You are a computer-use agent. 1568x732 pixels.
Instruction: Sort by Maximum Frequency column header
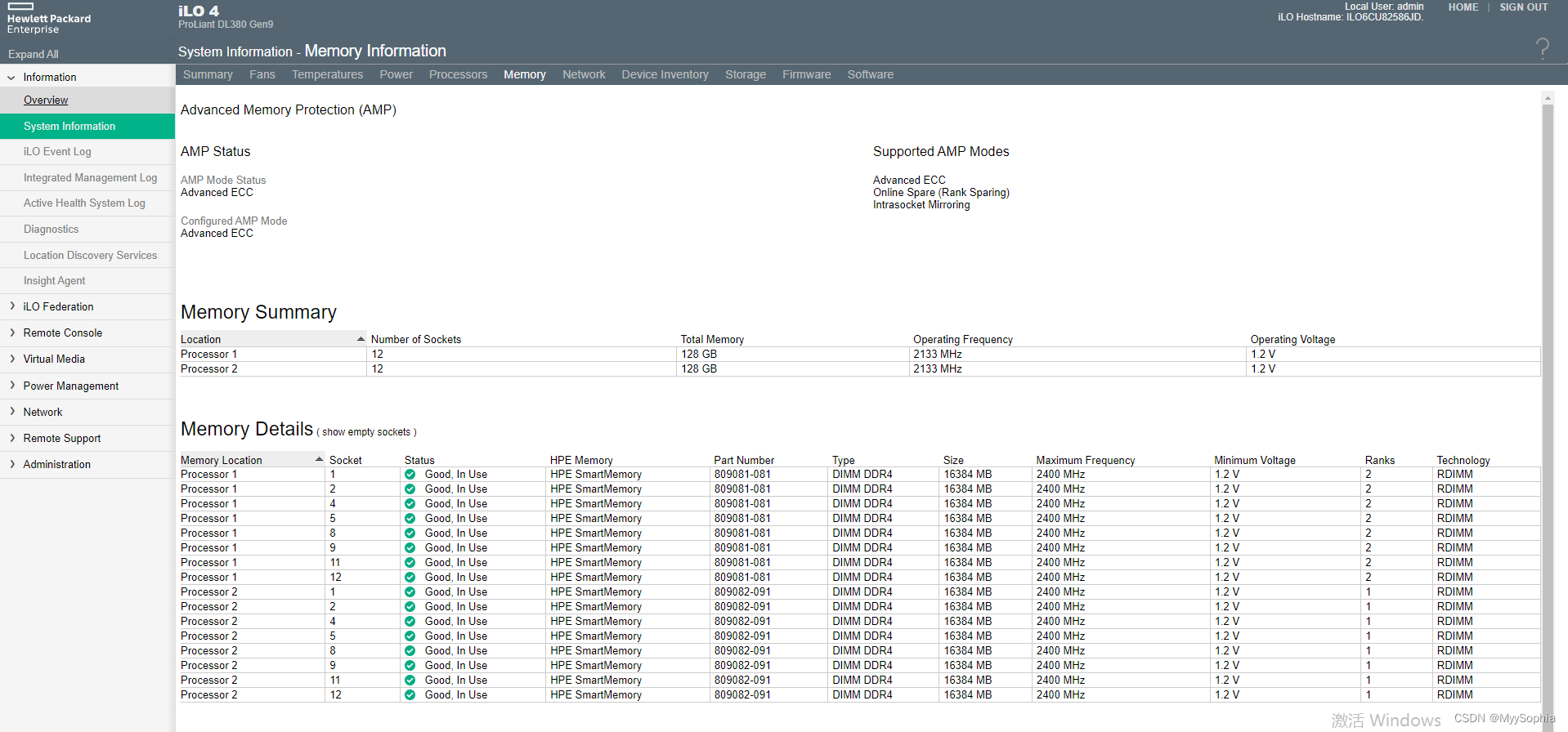pos(1086,460)
